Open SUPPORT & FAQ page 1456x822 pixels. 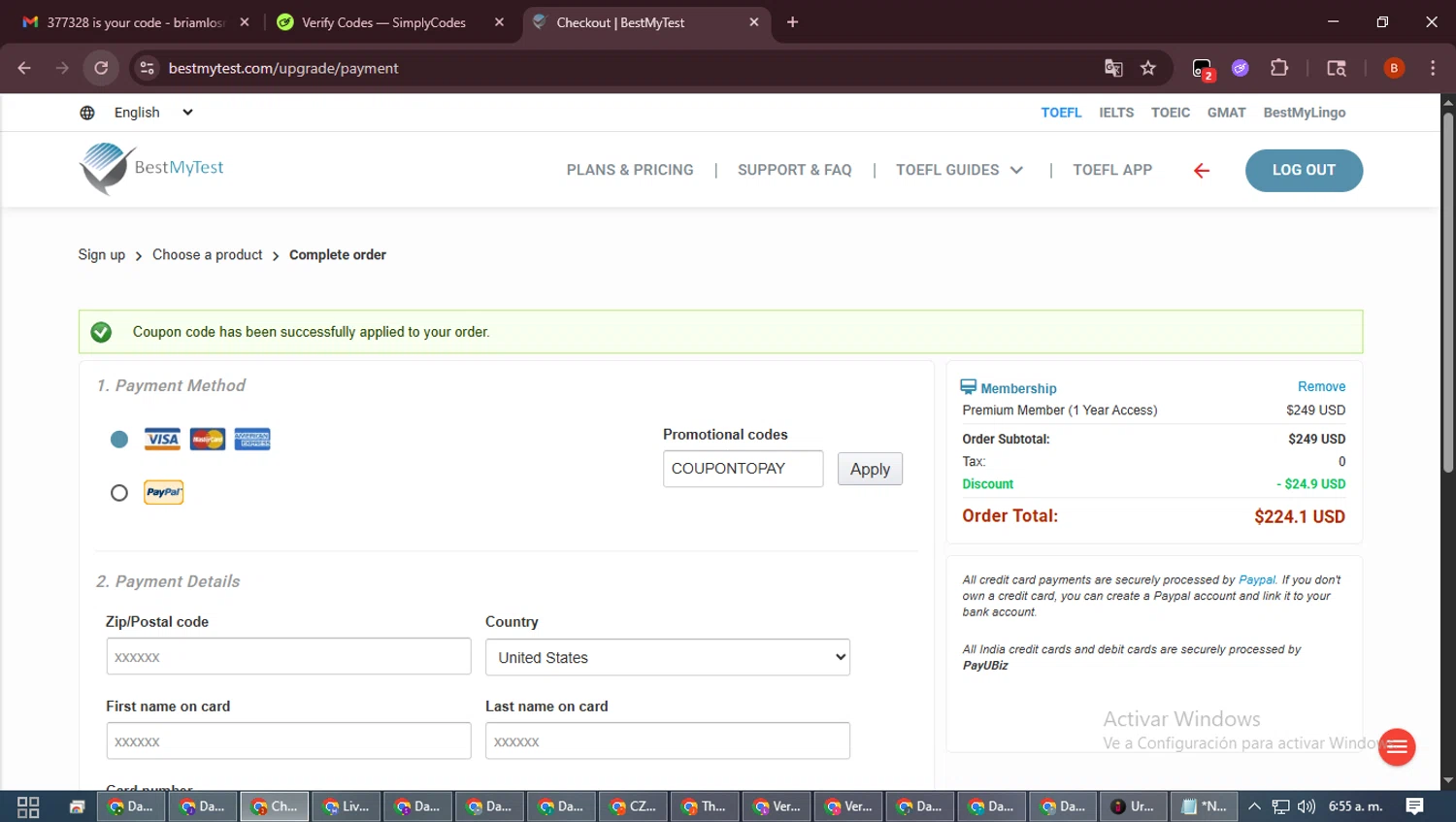(x=795, y=170)
